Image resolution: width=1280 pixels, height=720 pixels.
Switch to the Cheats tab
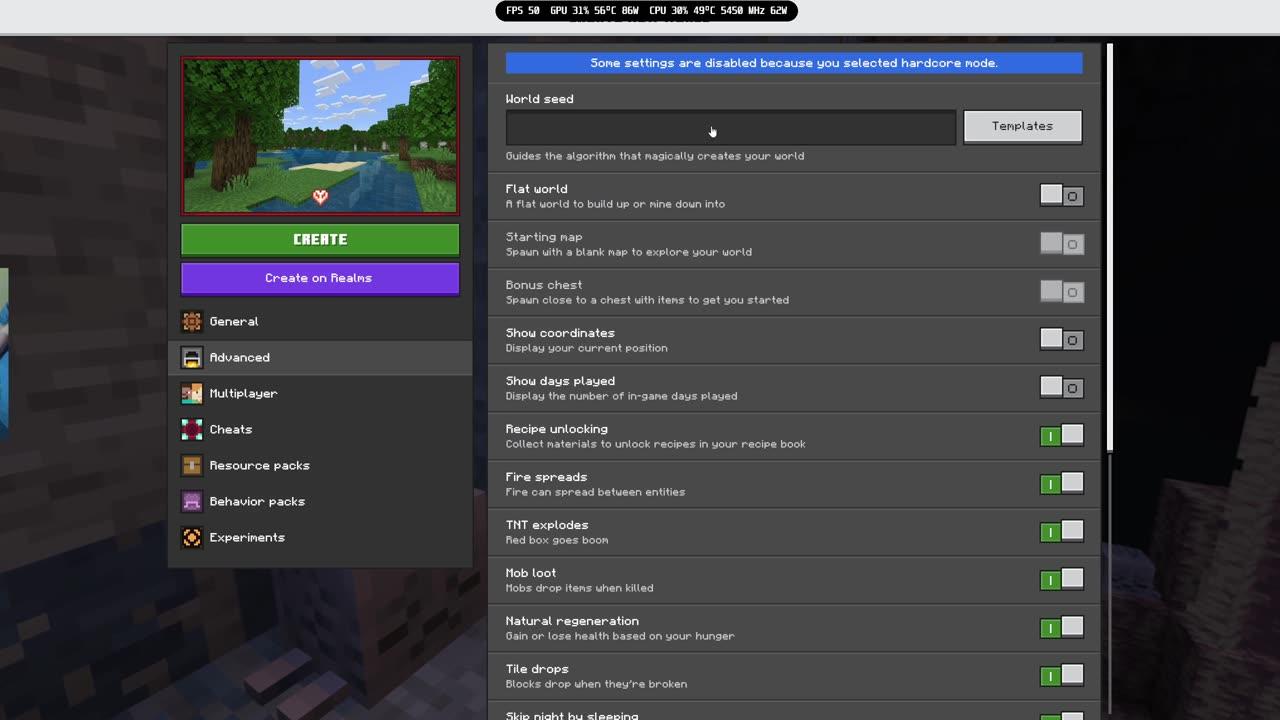[x=320, y=429]
